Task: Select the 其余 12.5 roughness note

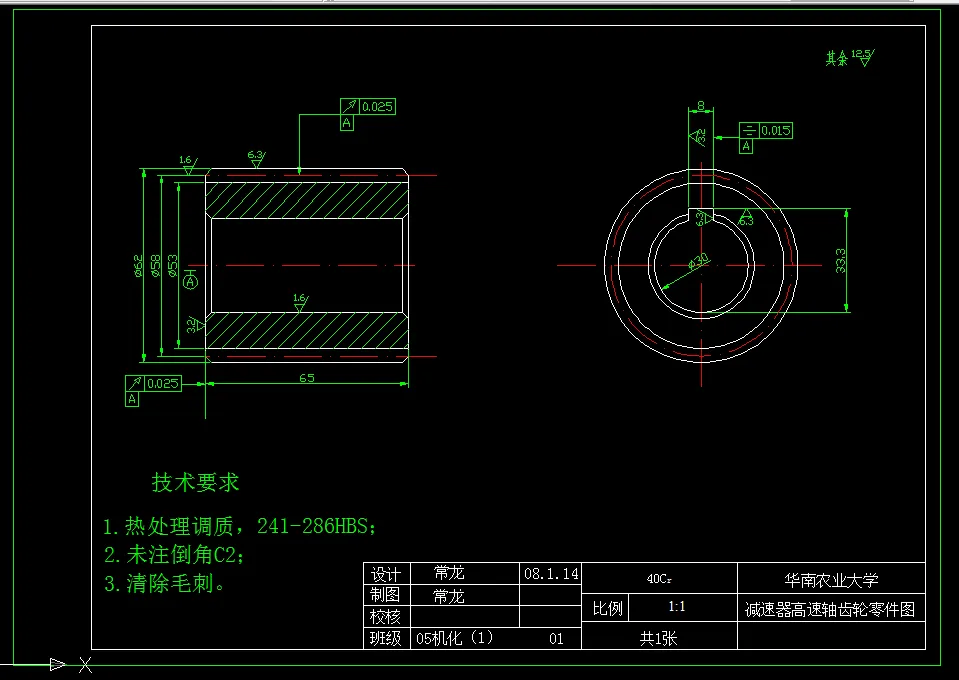Action: tap(850, 57)
